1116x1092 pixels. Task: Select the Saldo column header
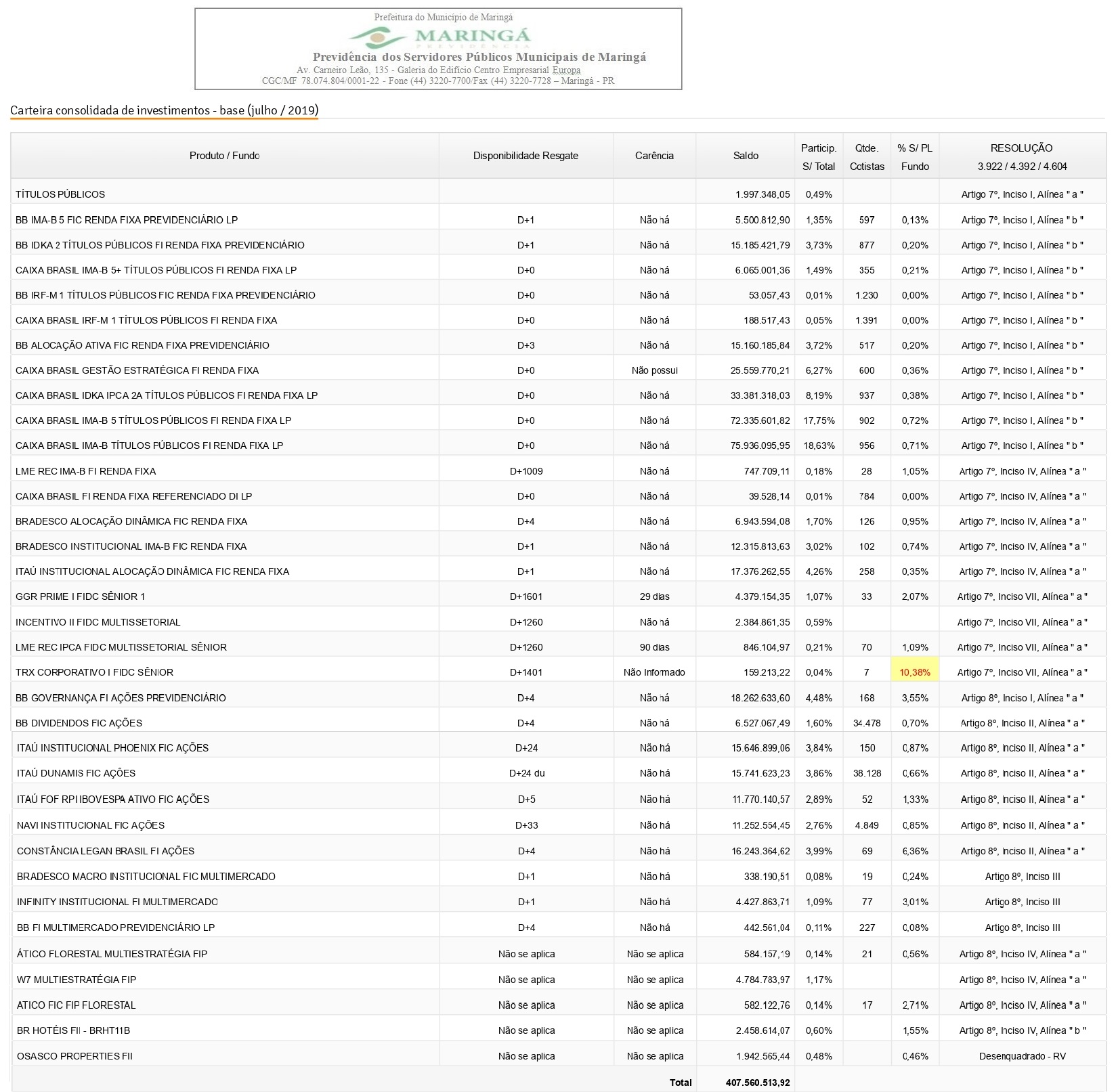(746, 156)
